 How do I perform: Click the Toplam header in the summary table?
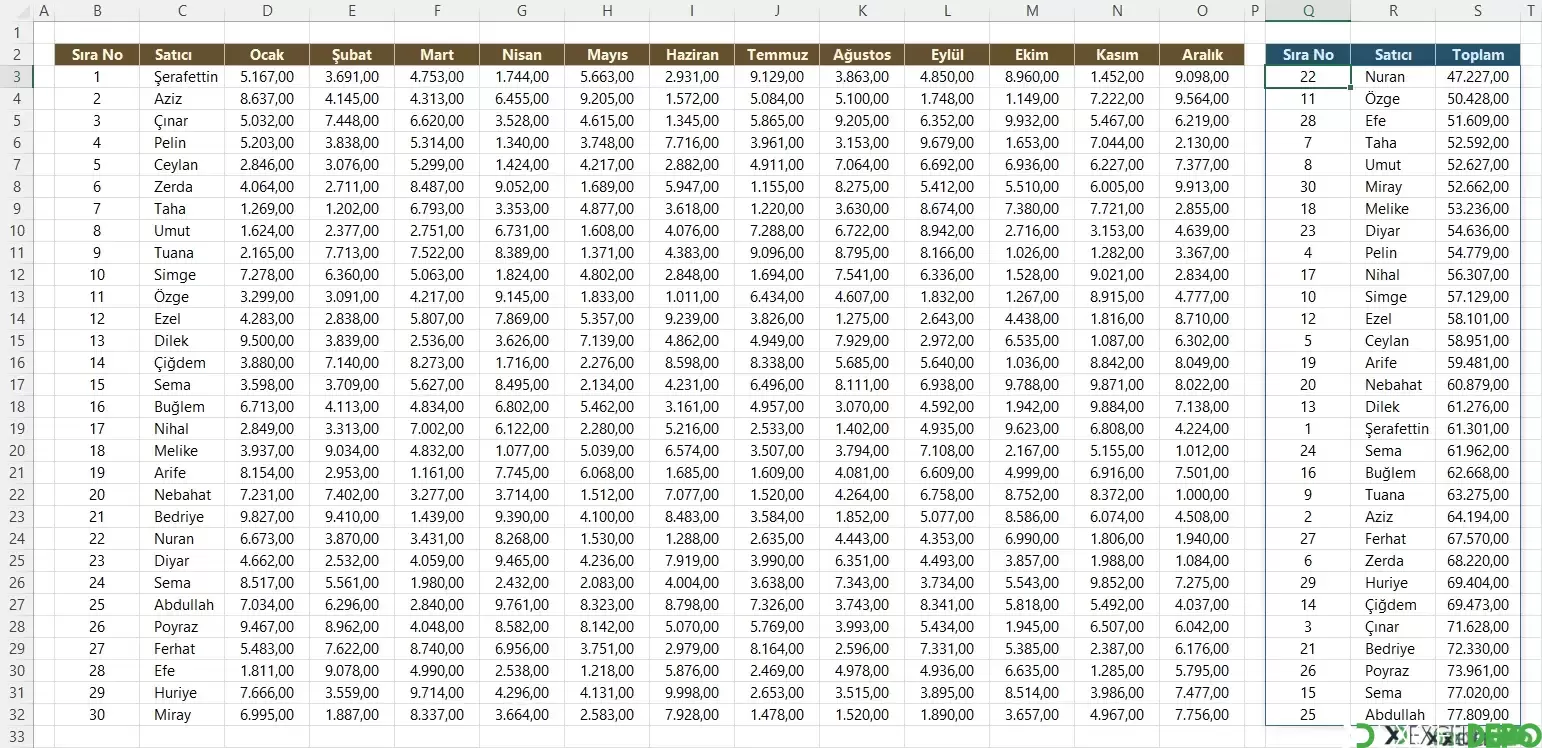tap(1478, 55)
